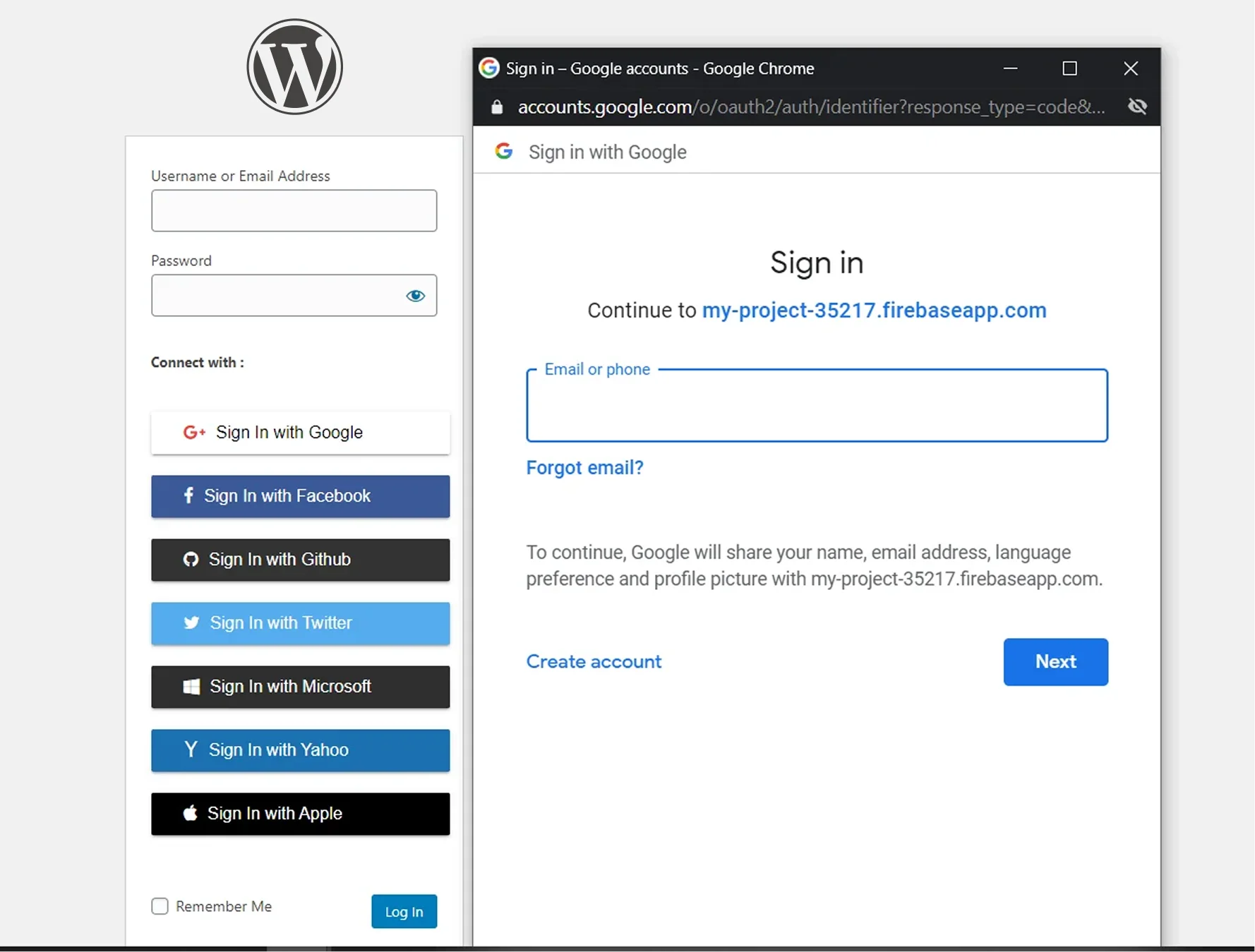Viewport: 1255px width, 952px height.
Task: Choose Sign In with Yahoo
Action: [x=301, y=750]
